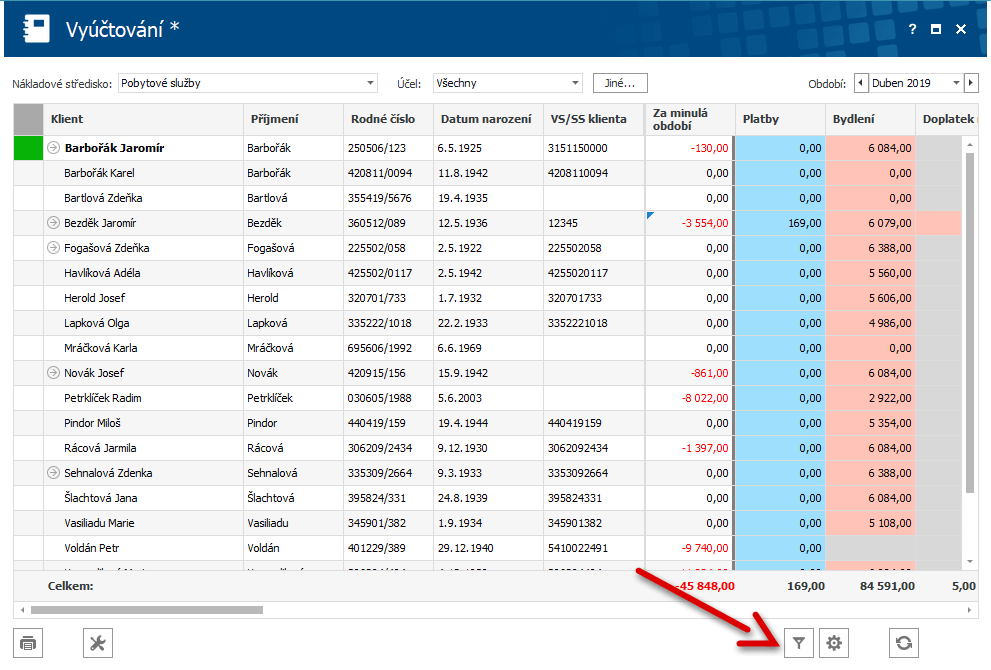
Task: Click the refresh button
Action: [x=904, y=643]
